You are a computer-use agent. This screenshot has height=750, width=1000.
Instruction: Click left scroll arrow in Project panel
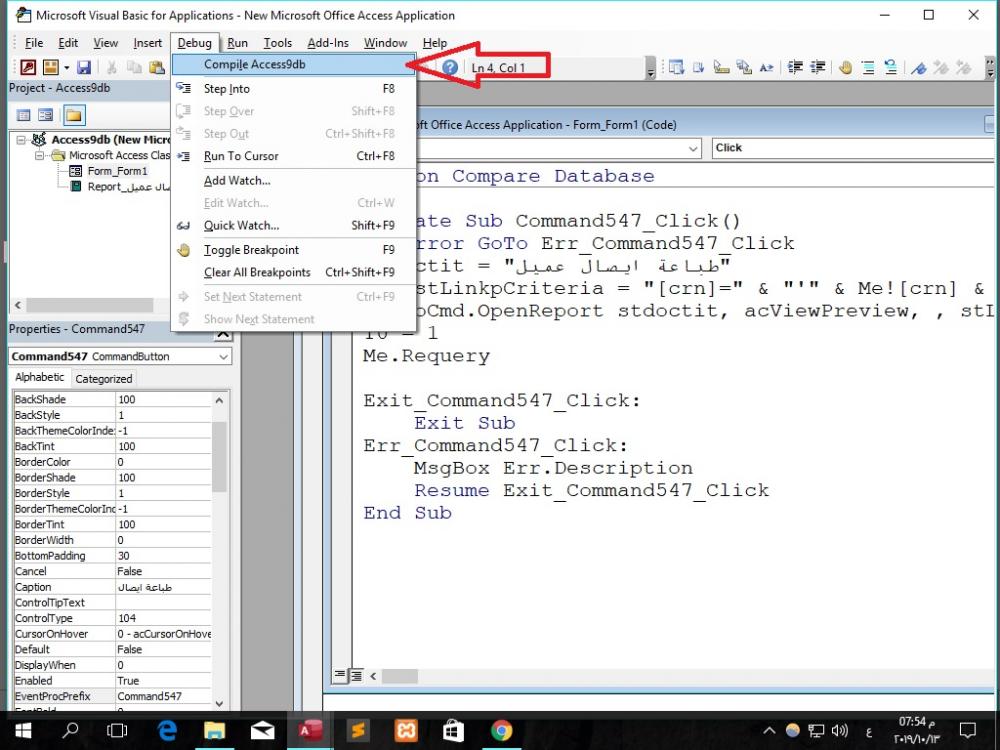[x=18, y=305]
